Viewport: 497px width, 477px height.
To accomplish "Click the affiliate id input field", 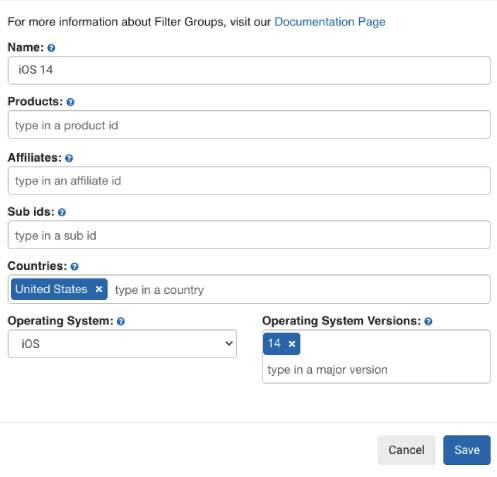I will point(249,181).
